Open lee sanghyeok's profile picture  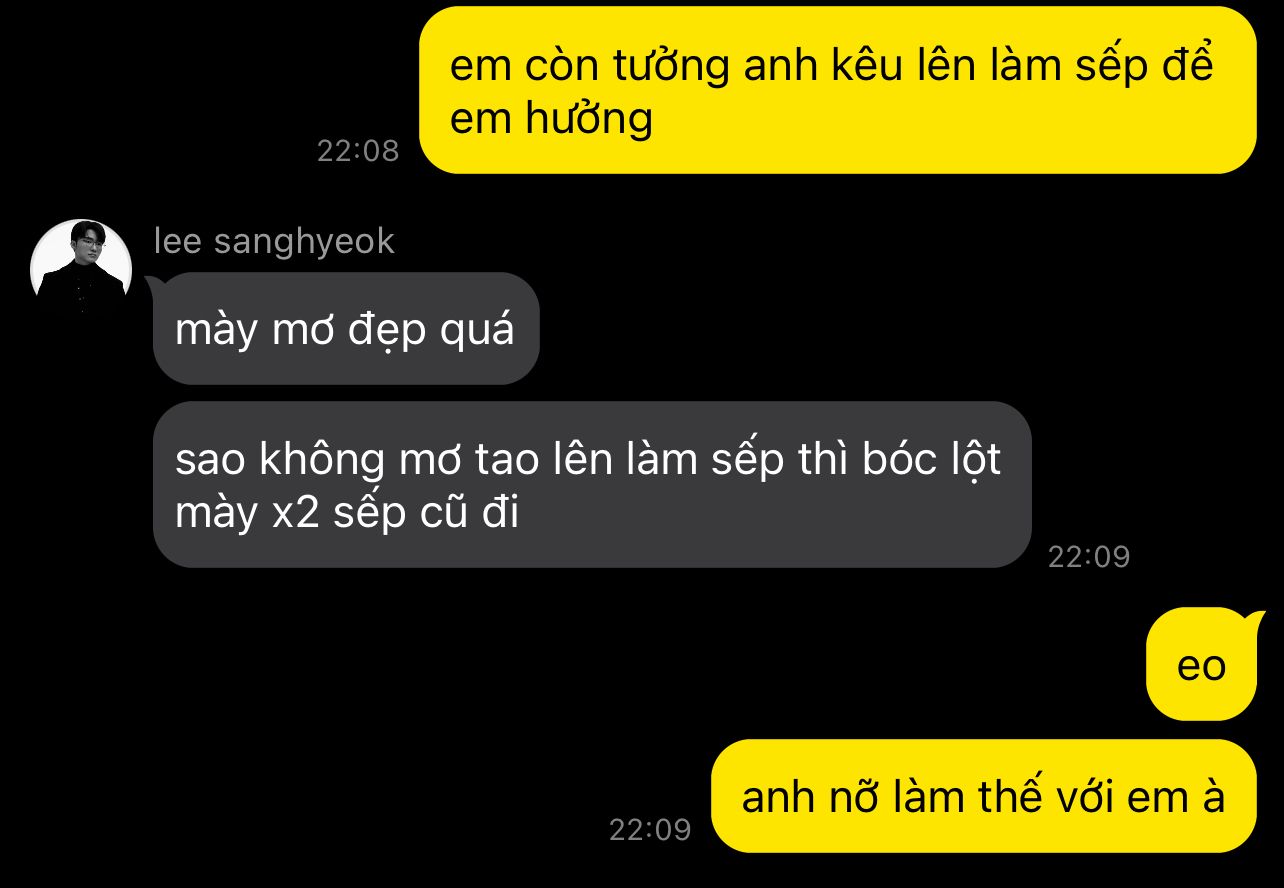pyautogui.click(x=81, y=269)
